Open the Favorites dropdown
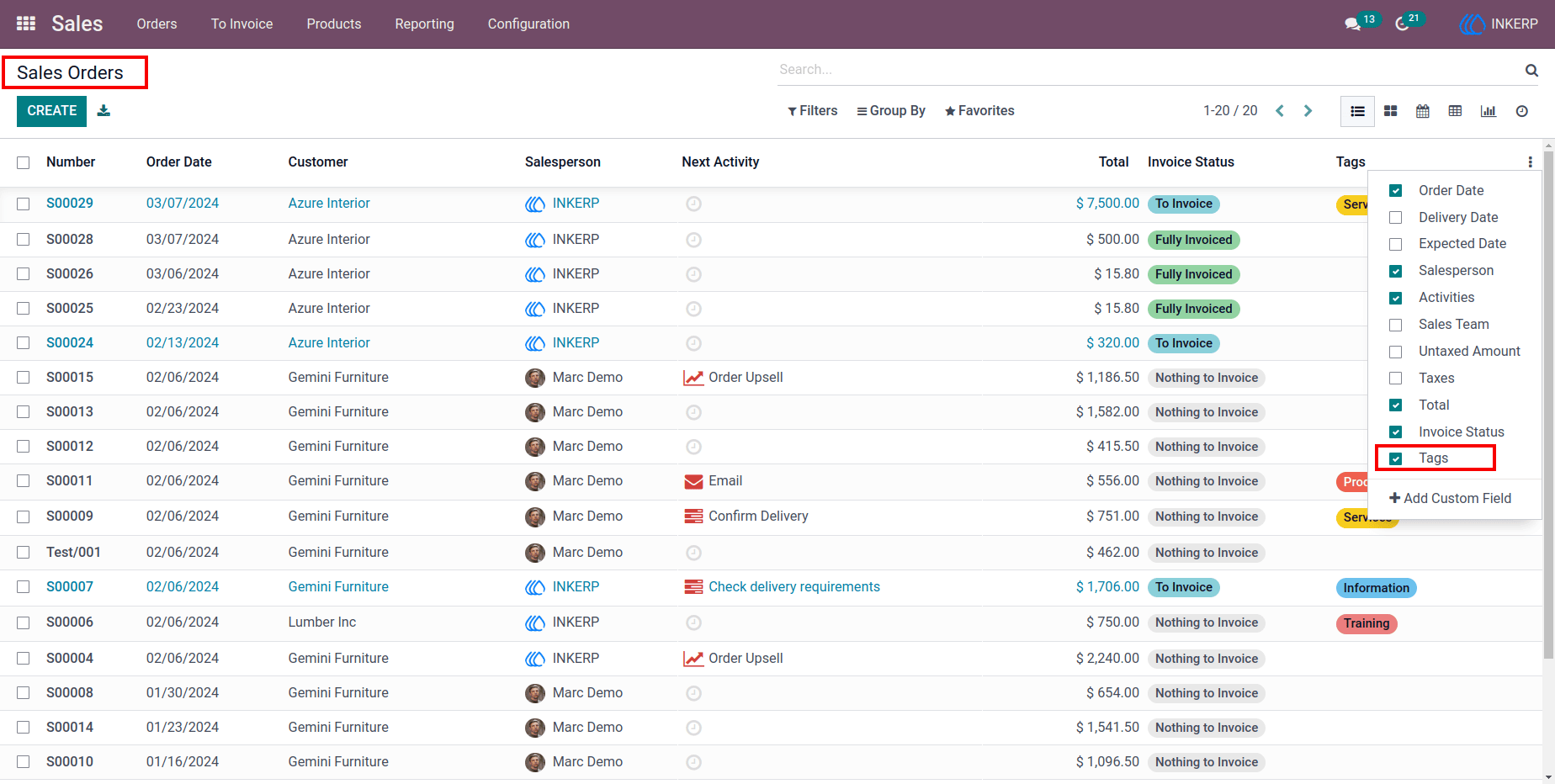The image size is (1555, 784). click(x=979, y=111)
